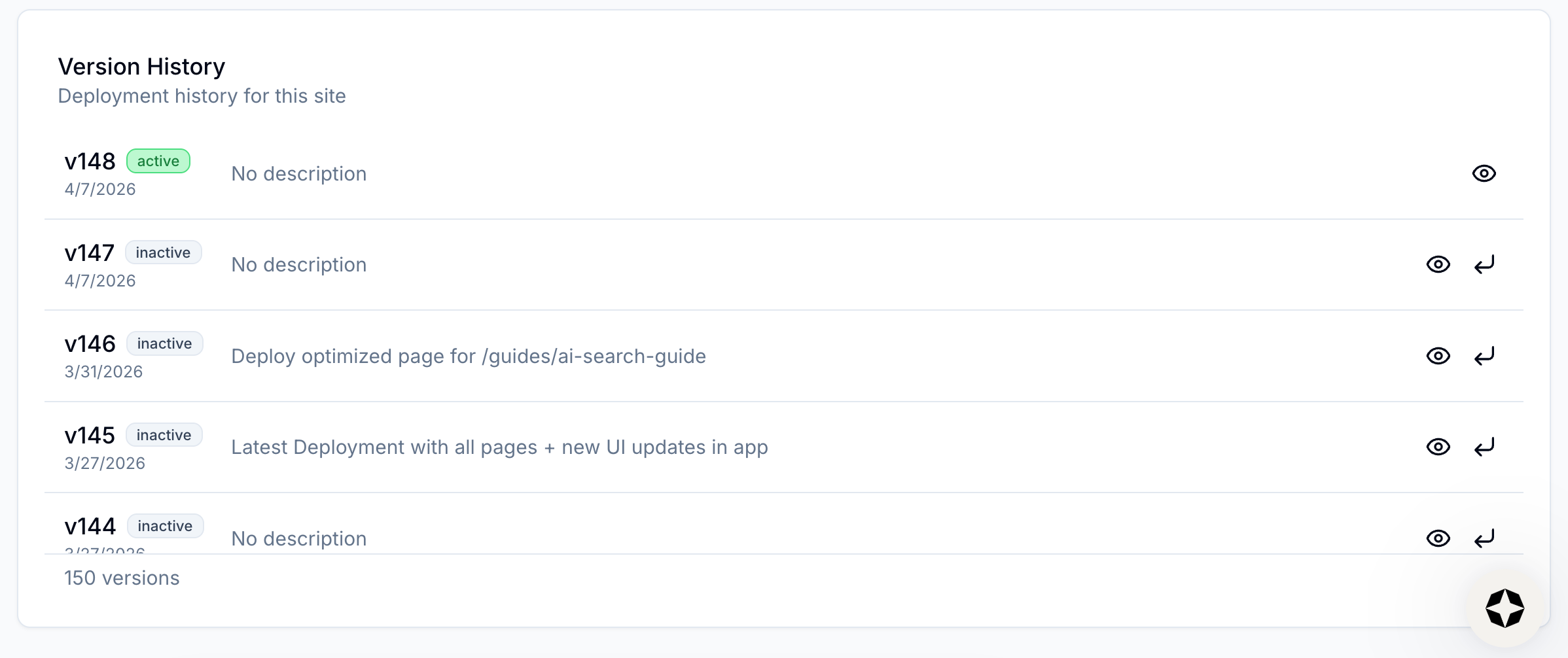Preview version v144 deployment

point(1438,538)
